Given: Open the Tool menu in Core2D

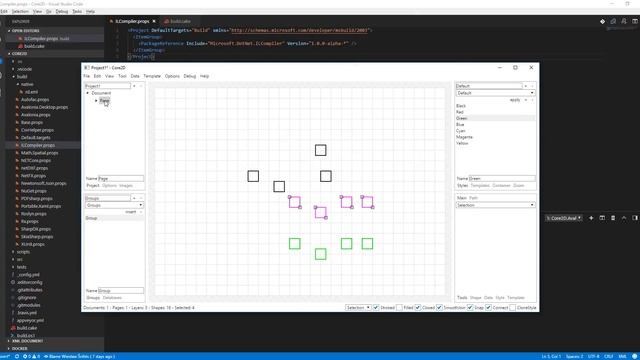Looking at the screenshot, I should click(x=122, y=76).
